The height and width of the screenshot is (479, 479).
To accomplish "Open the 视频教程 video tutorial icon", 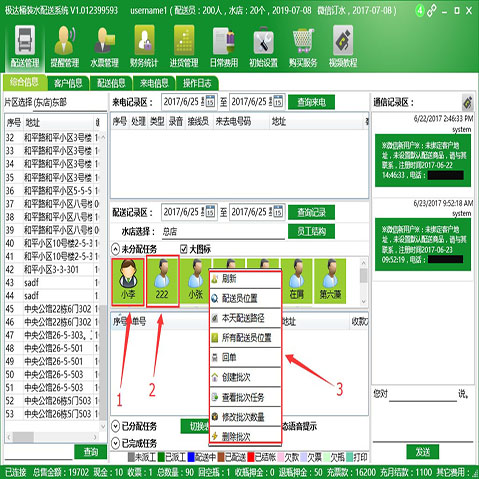I will click(343, 46).
